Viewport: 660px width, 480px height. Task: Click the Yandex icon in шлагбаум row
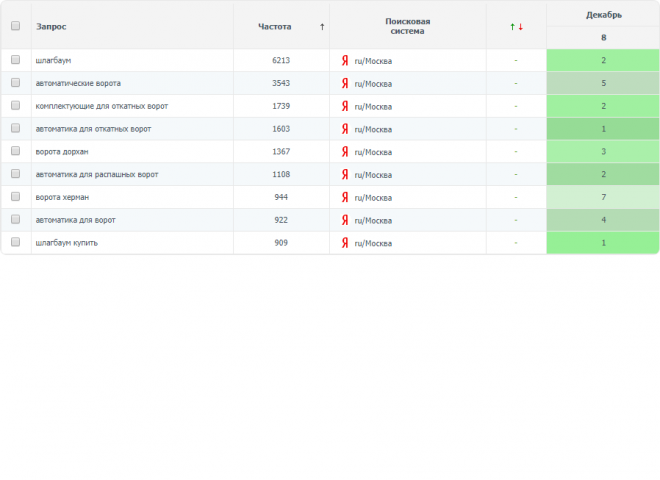coord(345,61)
